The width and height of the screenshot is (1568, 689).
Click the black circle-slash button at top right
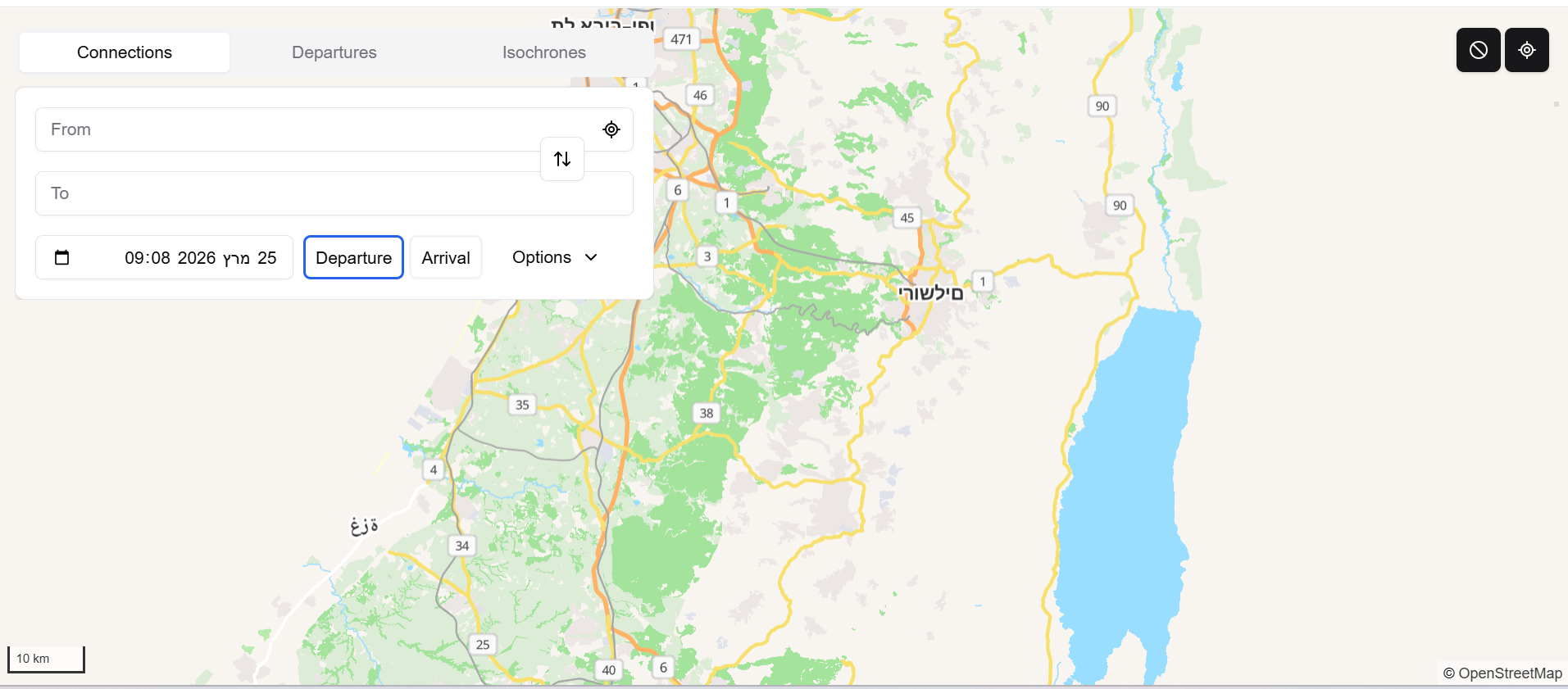pos(1478,50)
